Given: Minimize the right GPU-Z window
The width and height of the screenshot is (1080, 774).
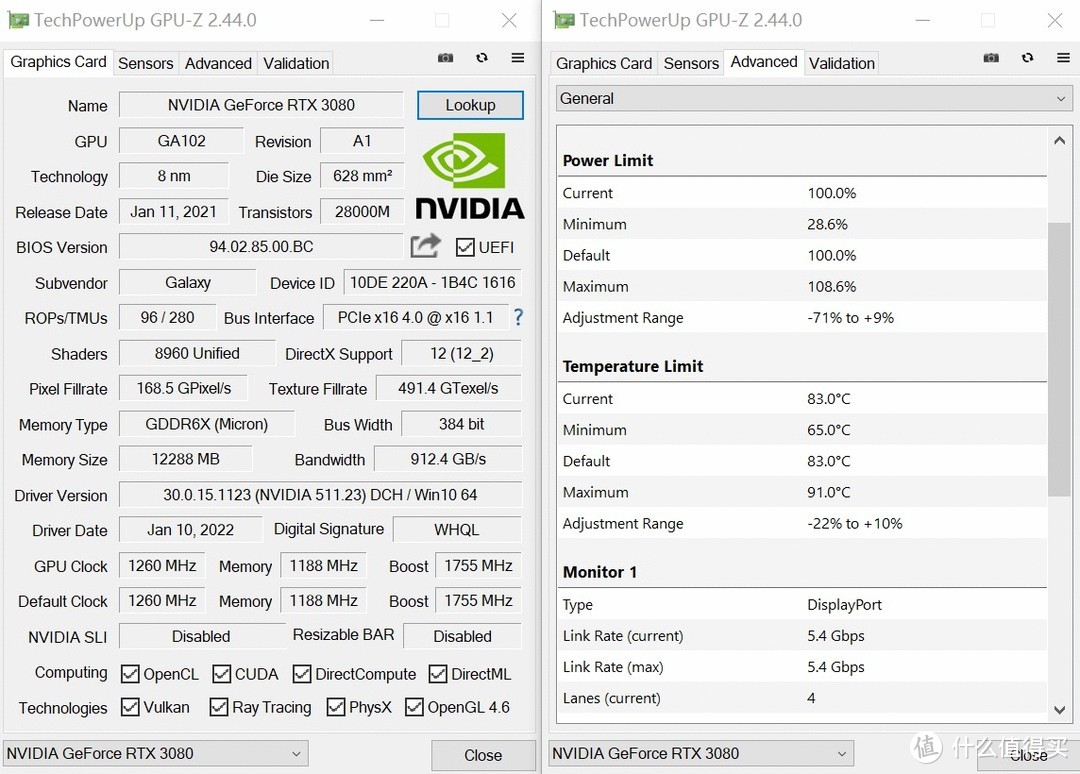Looking at the screenshot, I should click(x=922, y=21).
